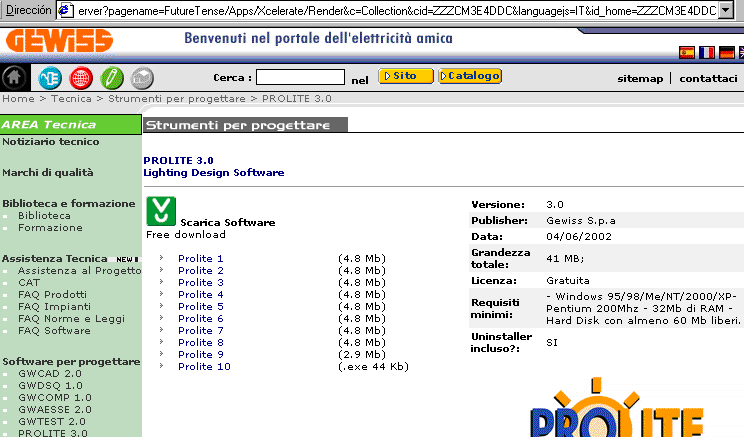Click the Cerca search input field
Image resolution: width=744 pixels, height=437 pixels.
tap(300, 77)
